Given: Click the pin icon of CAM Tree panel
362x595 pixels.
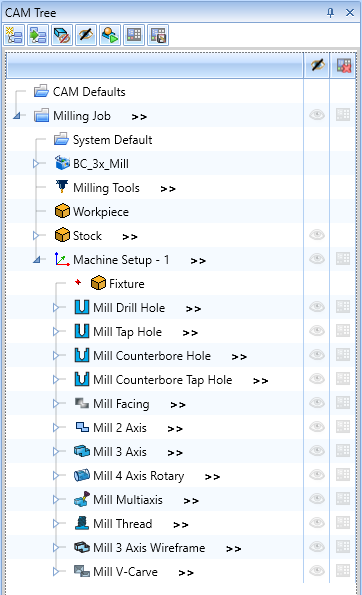Looking at the screenshot, I should (x=330, y=13).
